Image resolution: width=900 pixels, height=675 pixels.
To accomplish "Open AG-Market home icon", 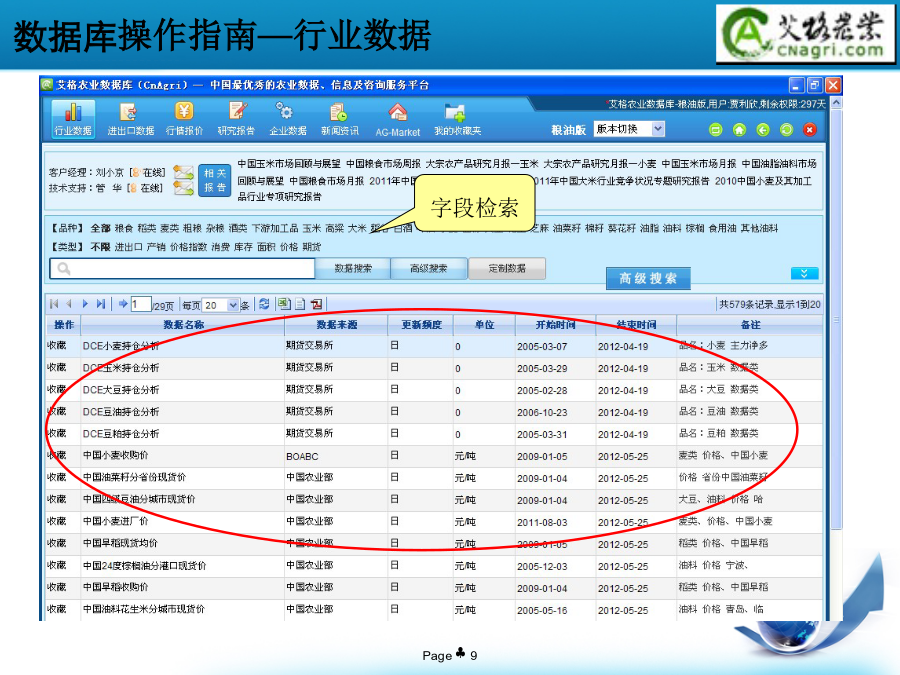I will [x=398, y=112].
